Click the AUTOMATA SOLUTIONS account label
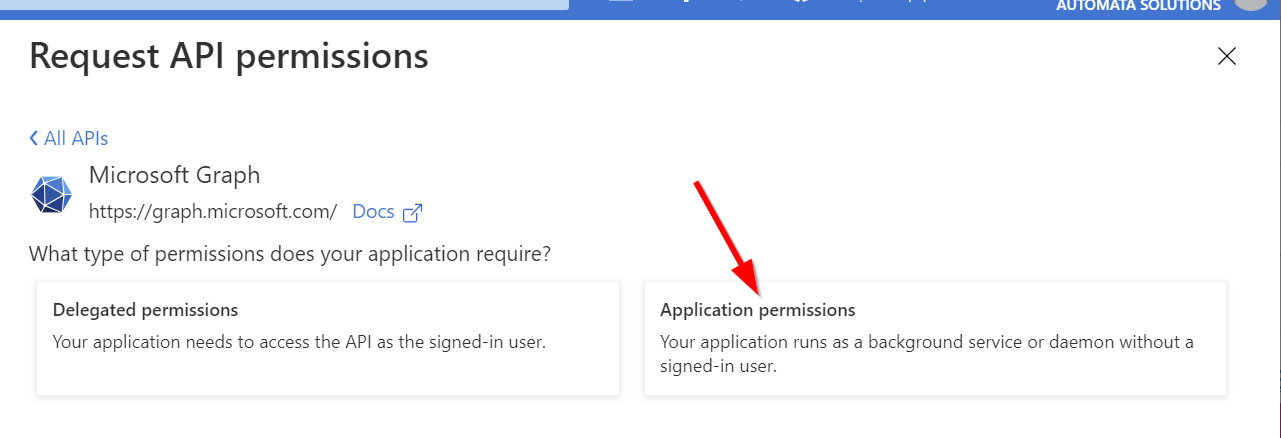 pos(1137,6)
